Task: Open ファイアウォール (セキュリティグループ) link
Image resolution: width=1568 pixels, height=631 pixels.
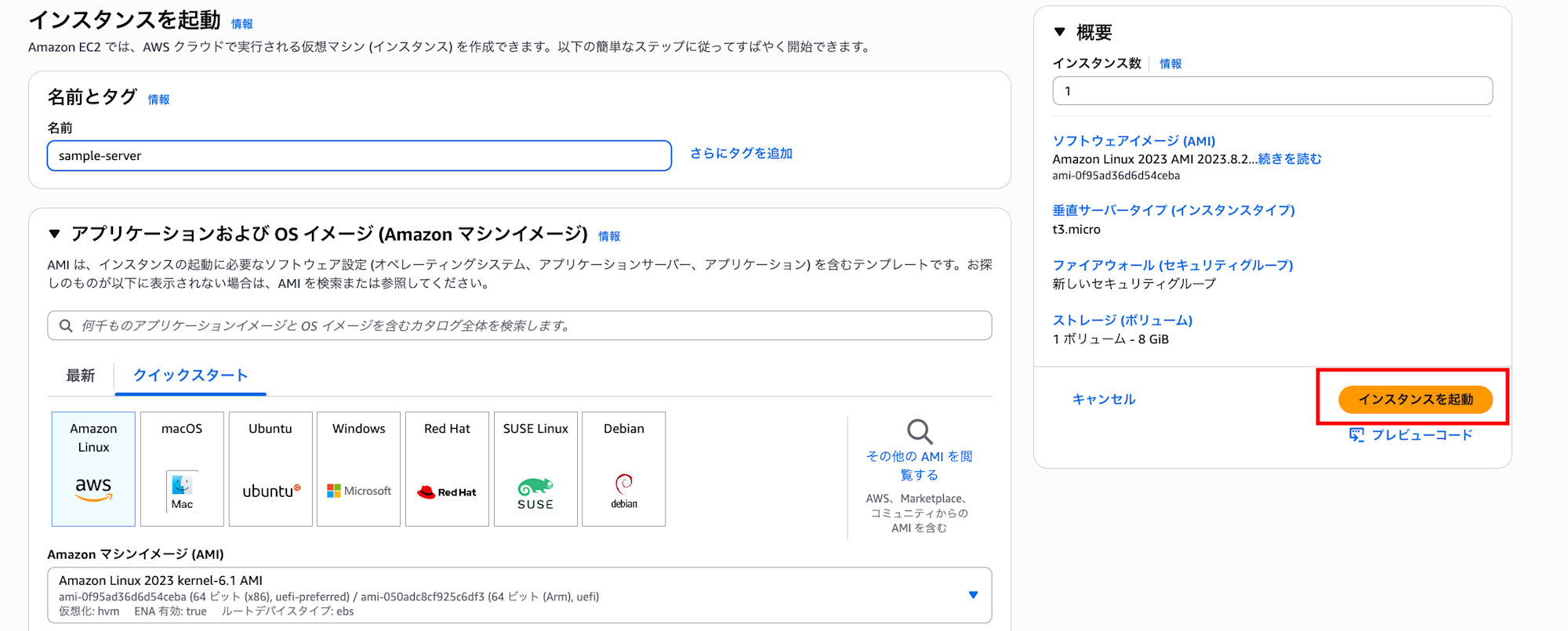Action: click(x=1173, y=265)
